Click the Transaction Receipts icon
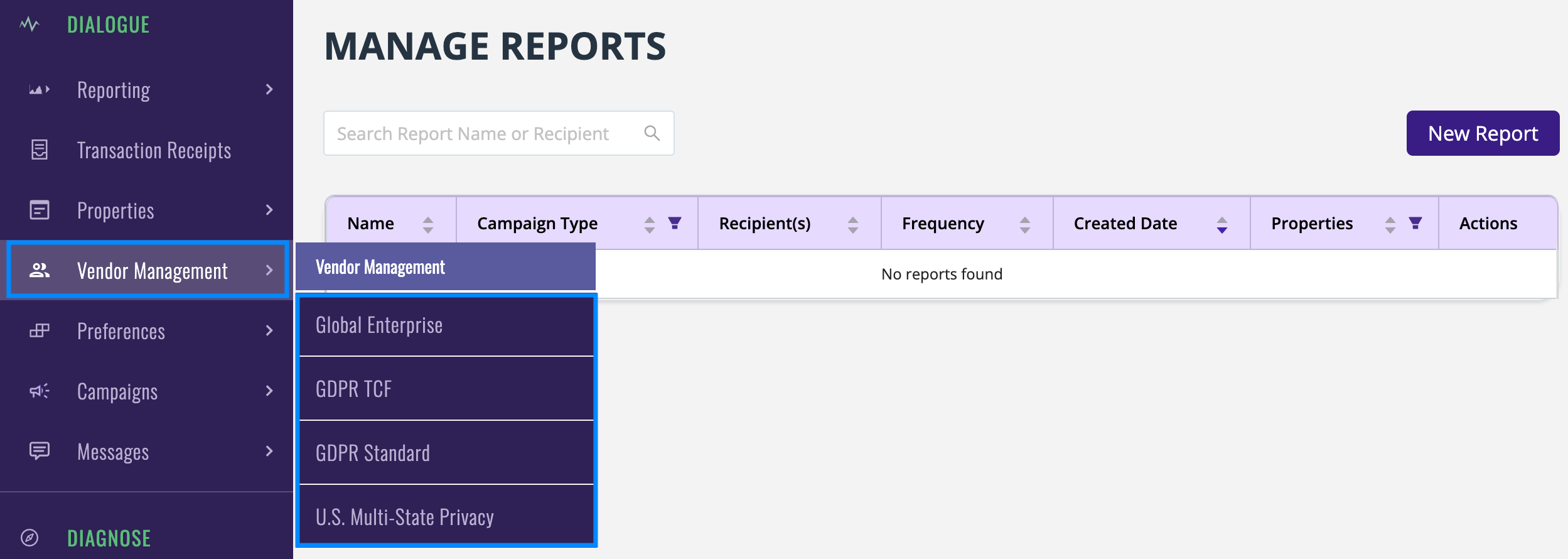Screen dimensions: 1568x559 [x=40, y=149]
